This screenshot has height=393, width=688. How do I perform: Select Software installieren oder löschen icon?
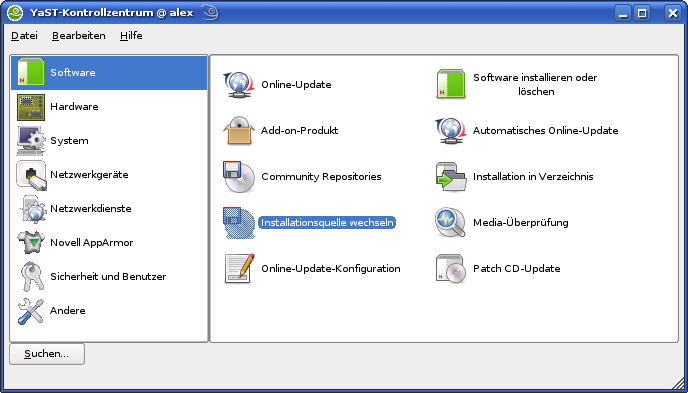click(x=451, y=84)
